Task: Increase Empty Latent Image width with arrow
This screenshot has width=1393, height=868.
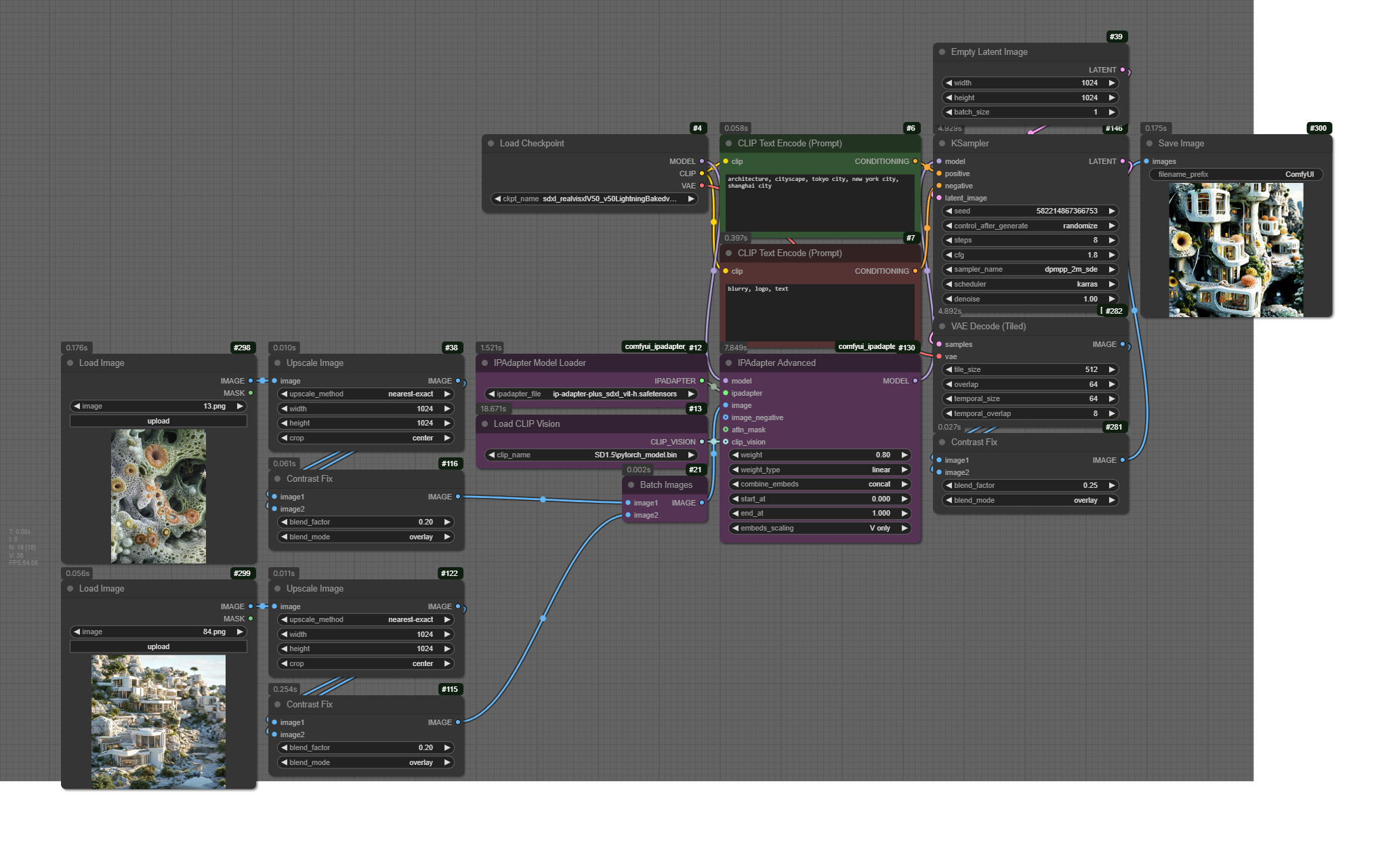Action: (x=1112, y=83)
